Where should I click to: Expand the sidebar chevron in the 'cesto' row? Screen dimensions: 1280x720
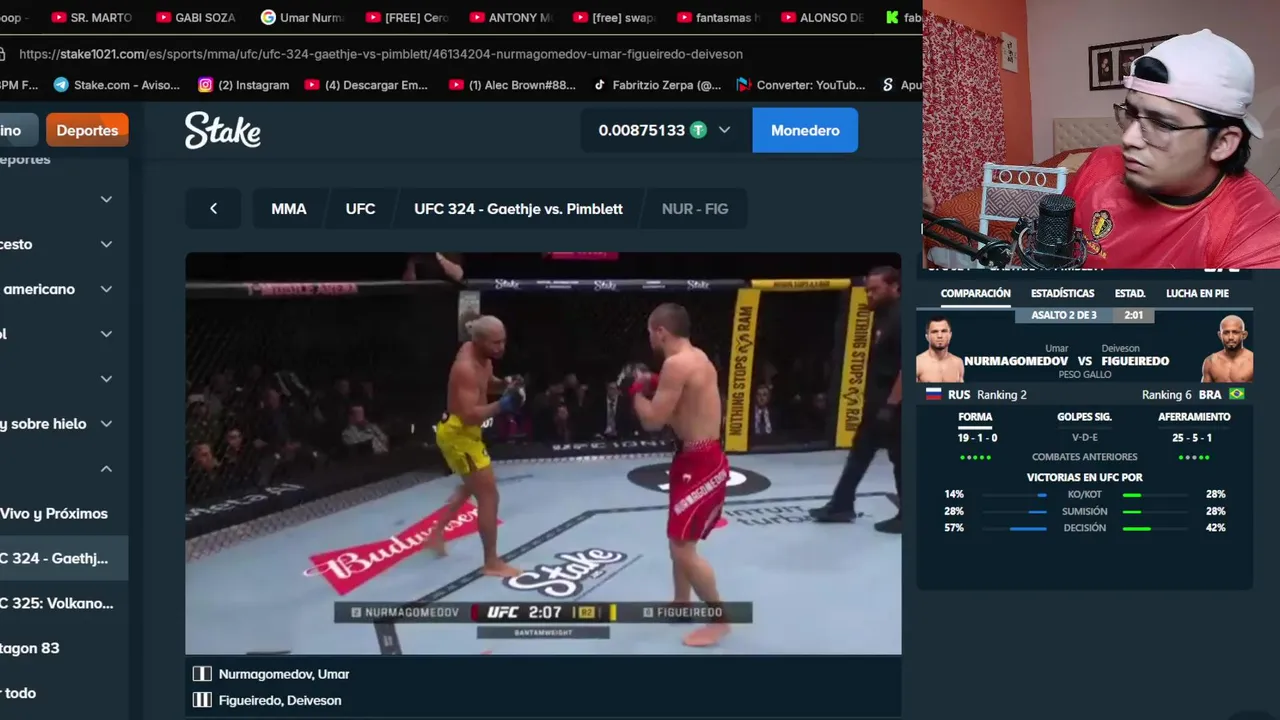[106, 244]
